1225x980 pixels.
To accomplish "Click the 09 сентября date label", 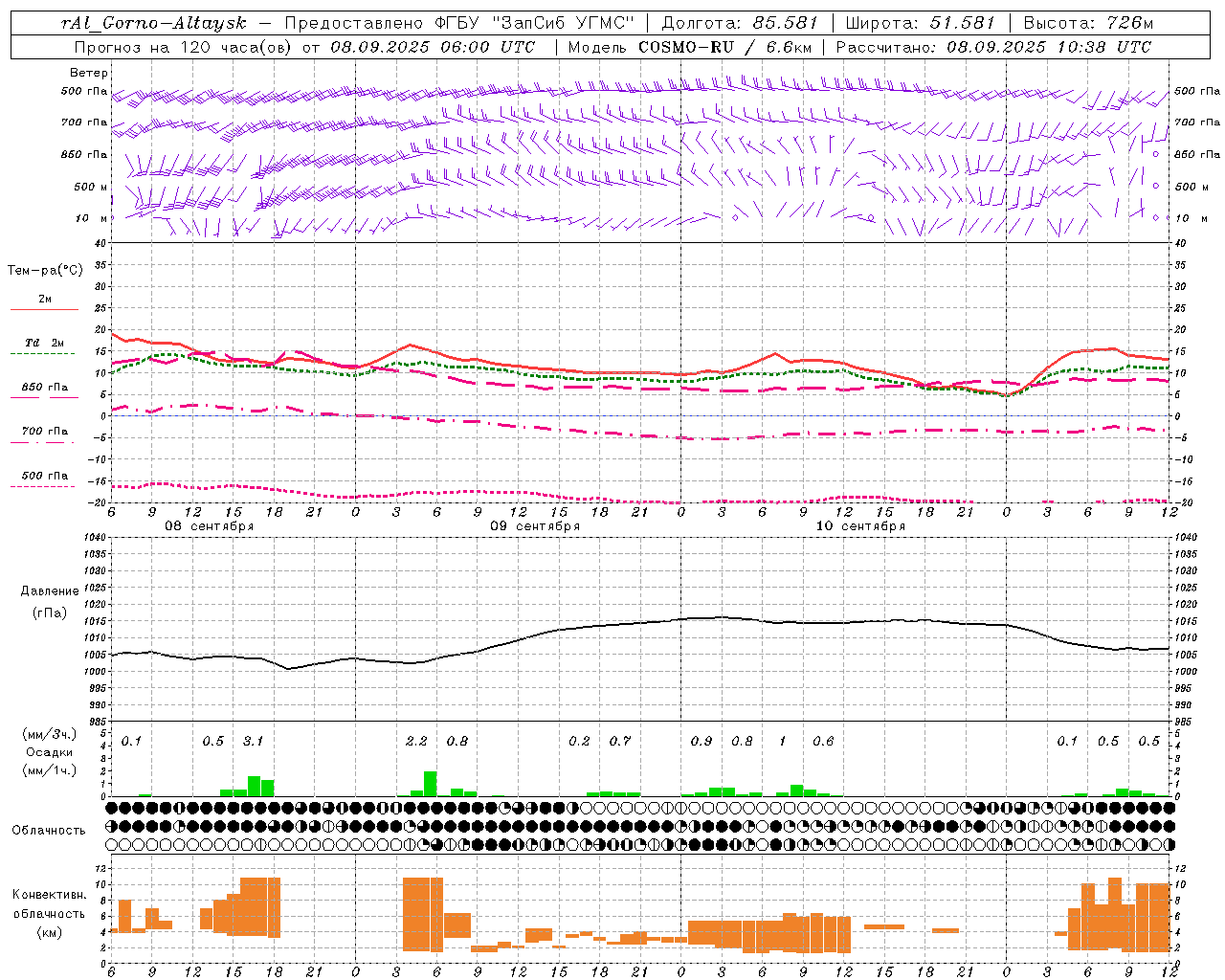I will point(535,526).
